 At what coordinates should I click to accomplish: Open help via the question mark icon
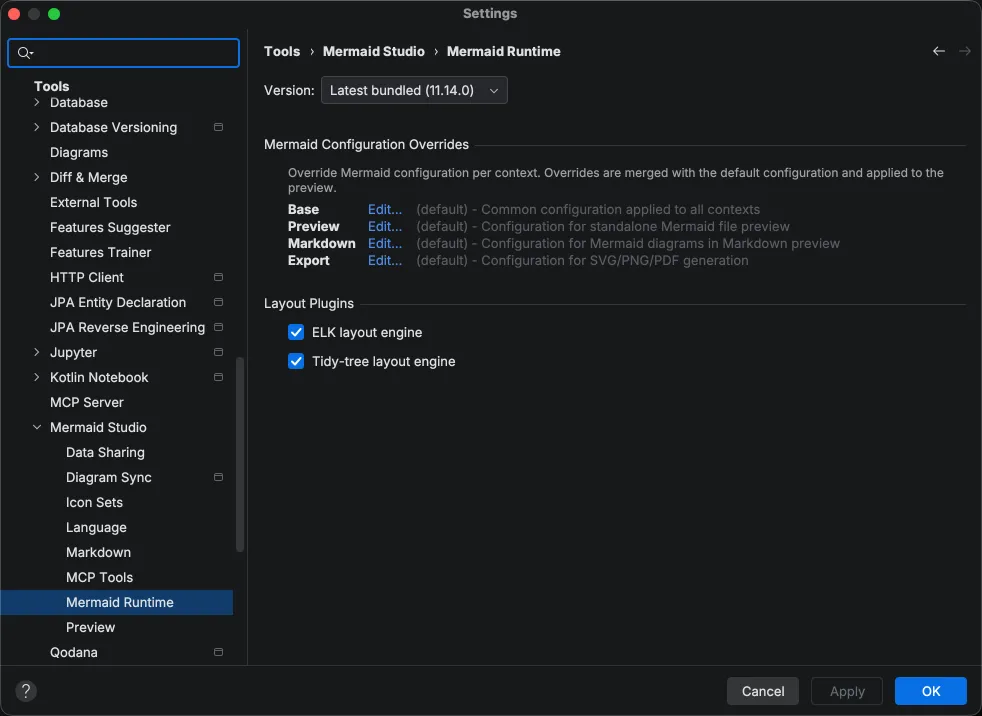pos(26,691)
